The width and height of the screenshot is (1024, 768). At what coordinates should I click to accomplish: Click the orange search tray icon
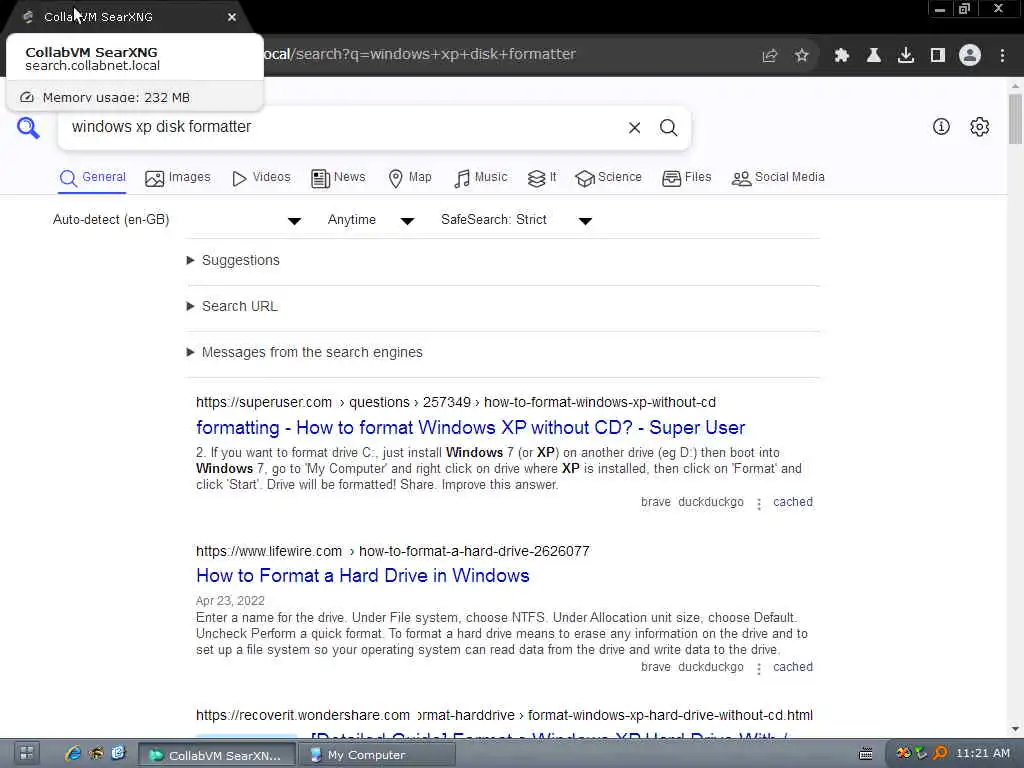point(940,754)
